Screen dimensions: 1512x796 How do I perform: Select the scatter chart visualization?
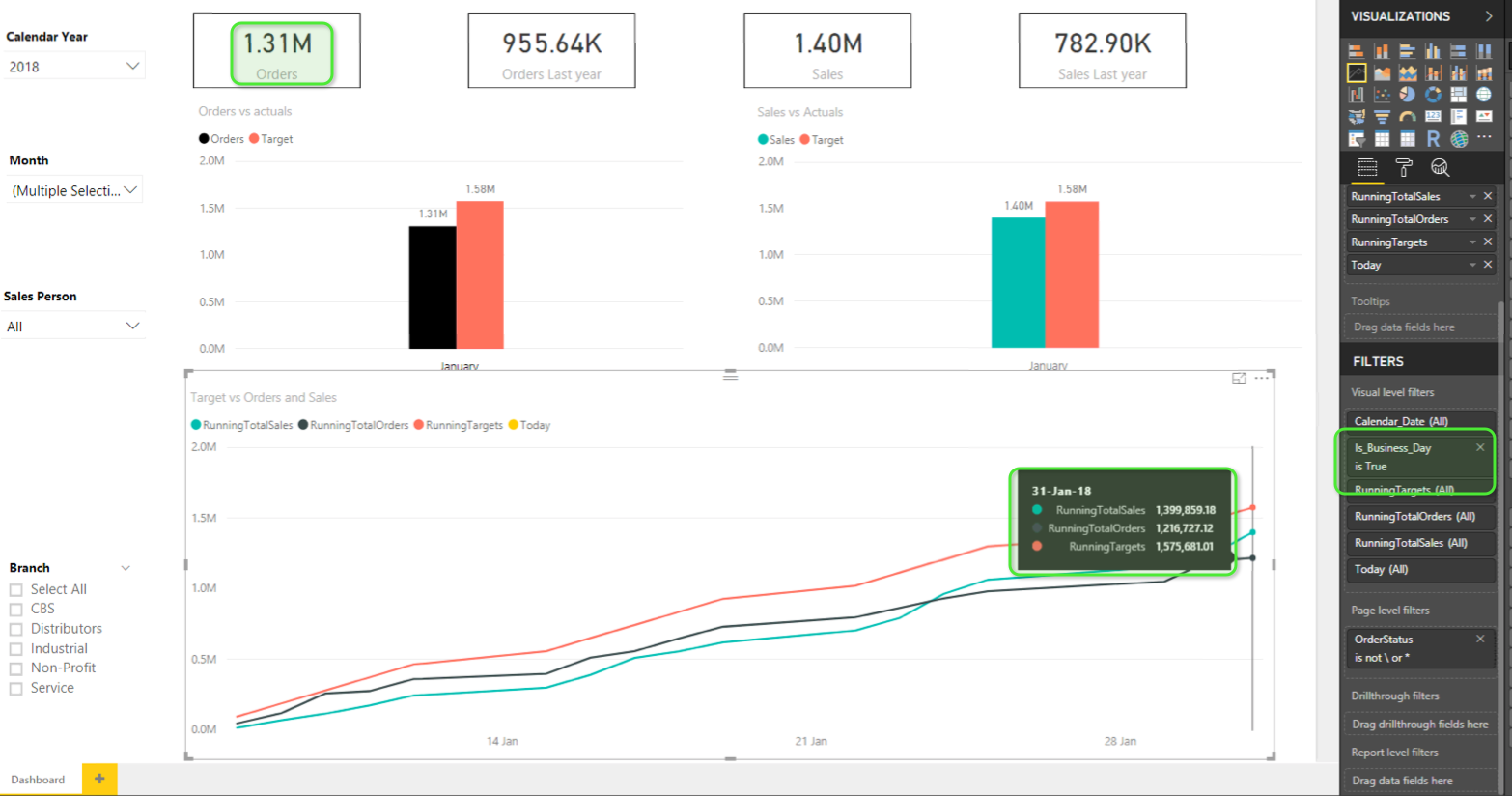pyautogui.click(x=1383, y=95)
